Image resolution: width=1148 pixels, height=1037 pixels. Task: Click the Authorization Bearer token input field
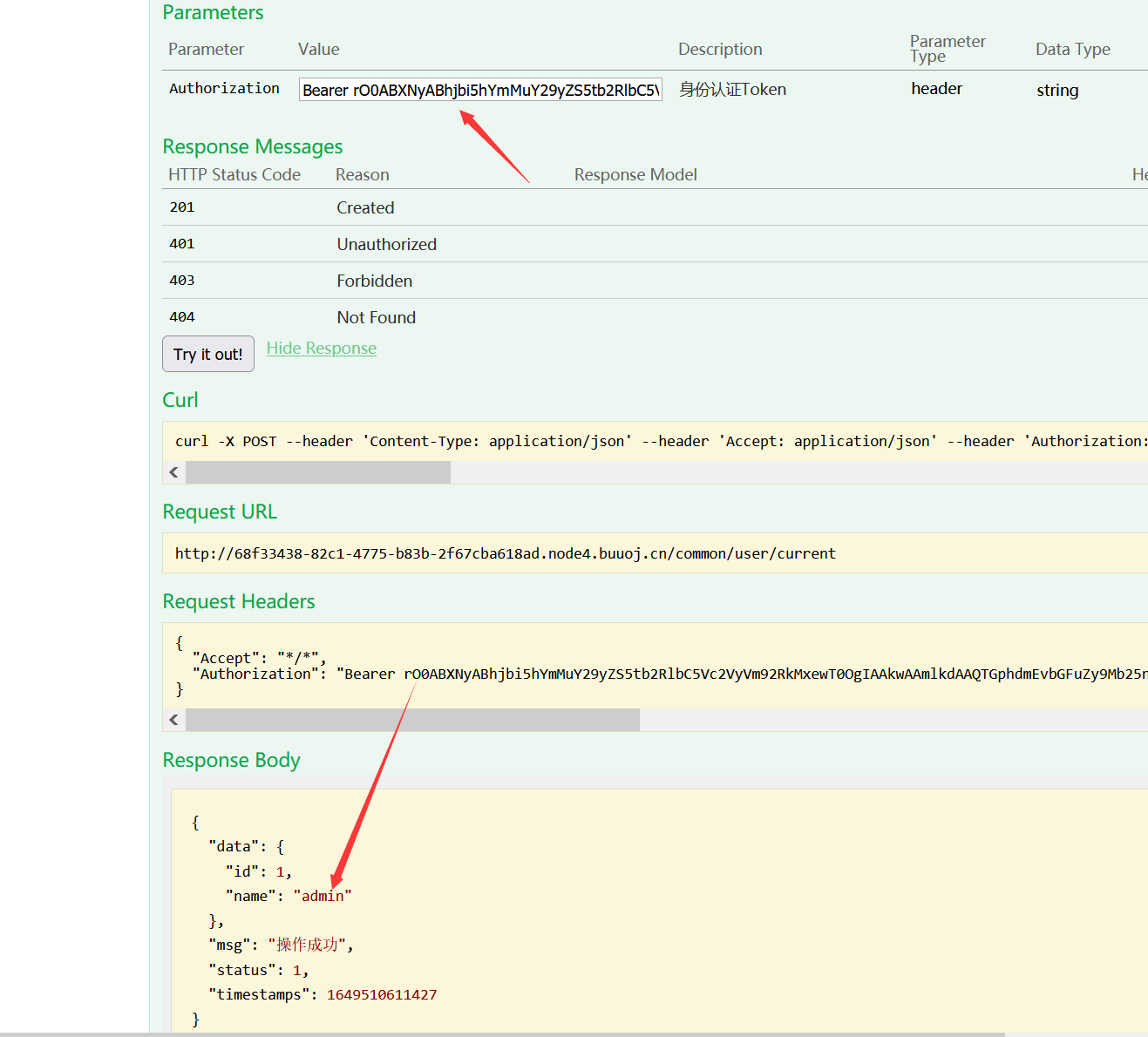point(479,90)
